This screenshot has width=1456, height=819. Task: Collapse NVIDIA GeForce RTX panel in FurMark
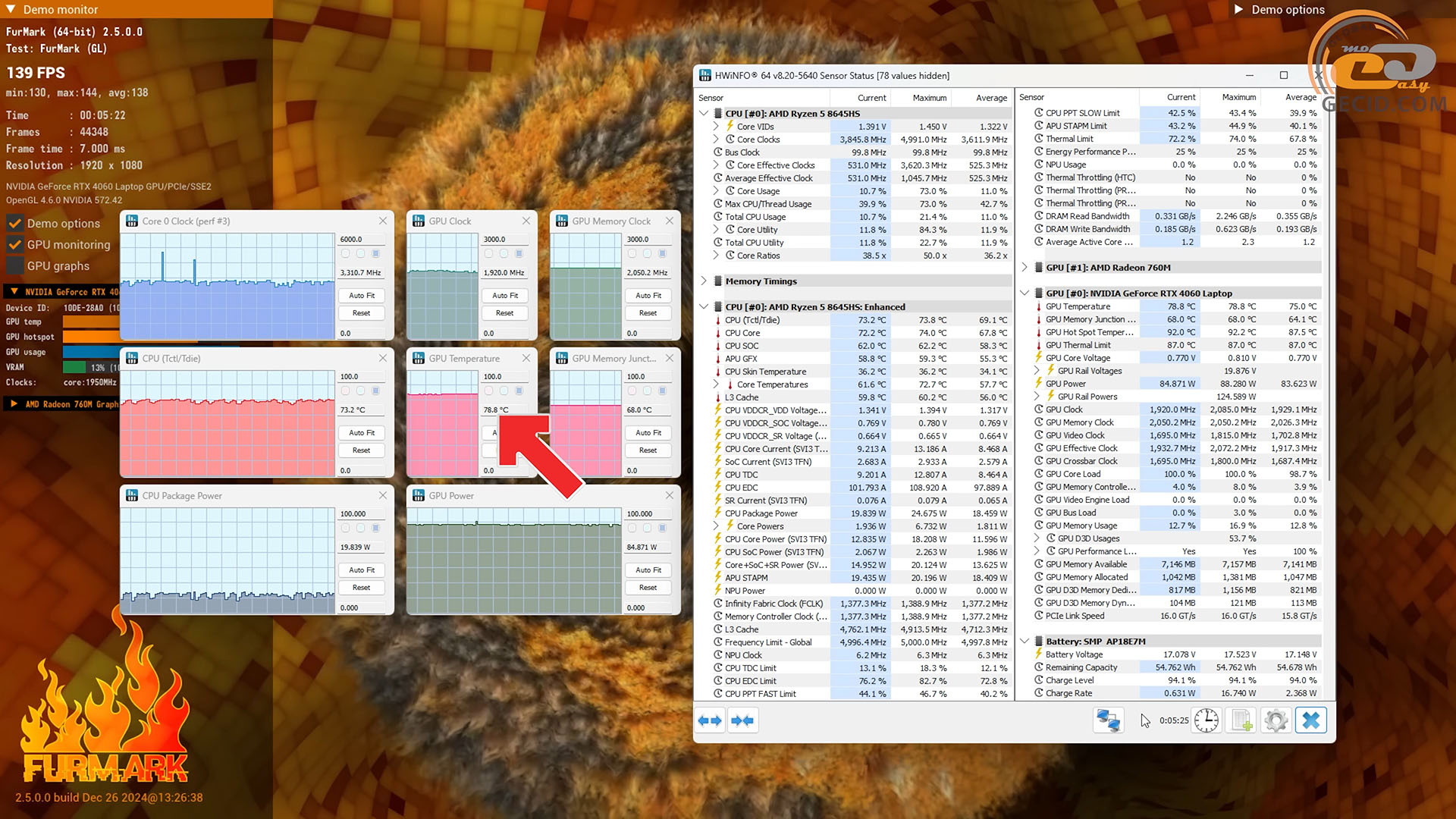point(14,292)
